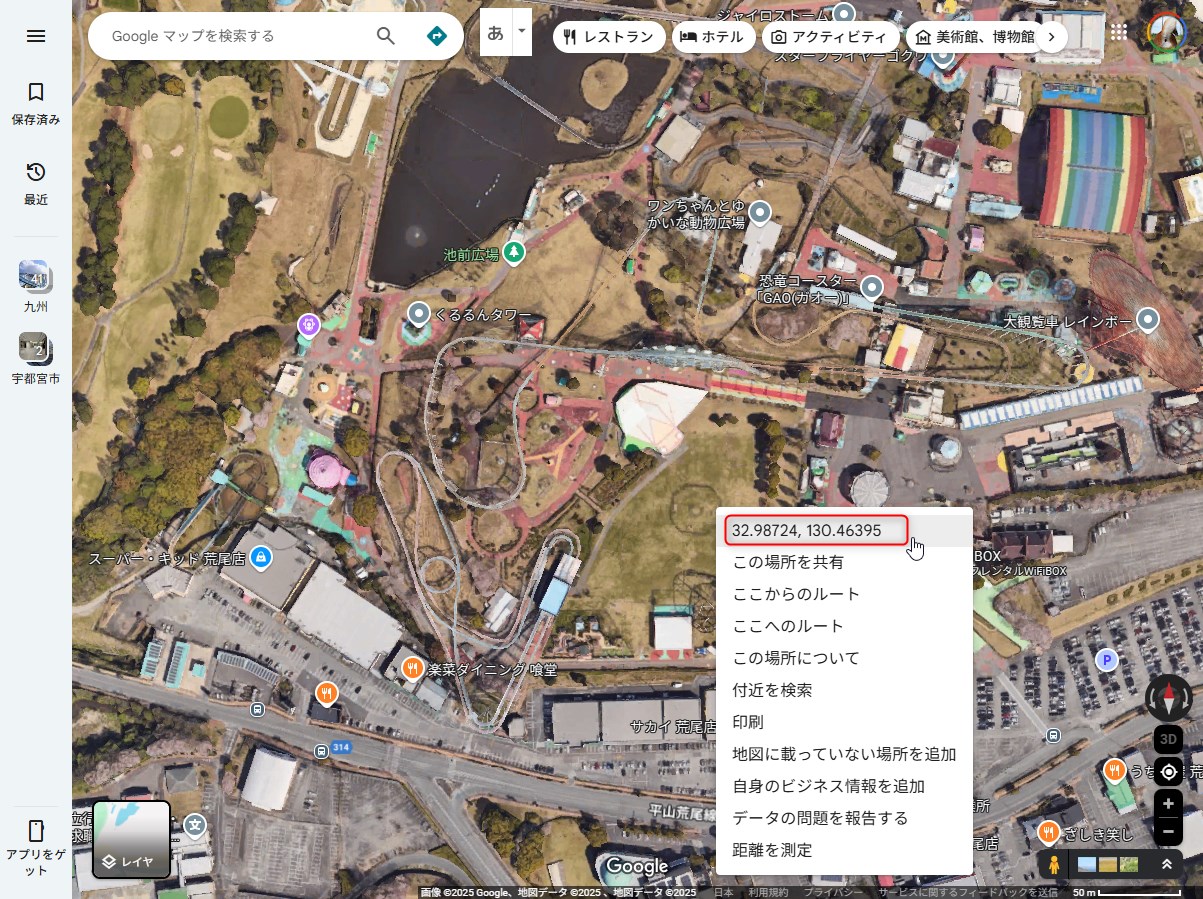
Task: Select この場所を共有 in context menu
Action: point(788,562)
